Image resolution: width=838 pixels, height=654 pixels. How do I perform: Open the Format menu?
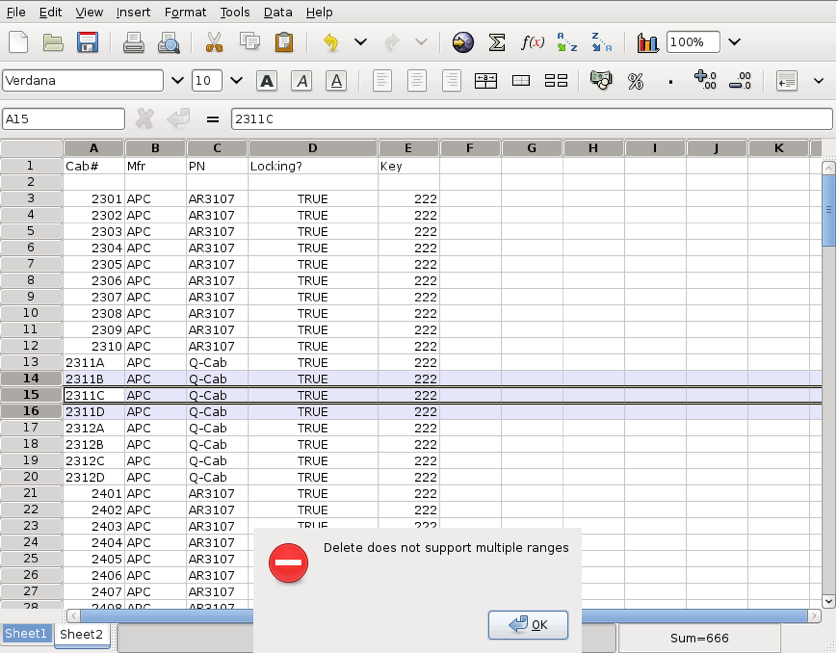click(185, 12)
